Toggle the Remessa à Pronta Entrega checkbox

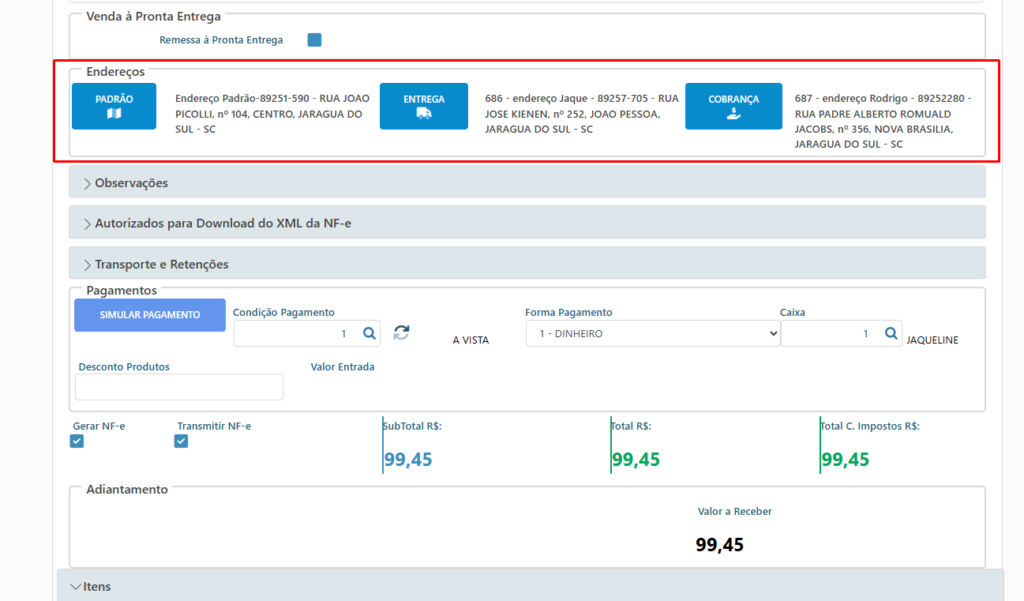click(314, 40)
